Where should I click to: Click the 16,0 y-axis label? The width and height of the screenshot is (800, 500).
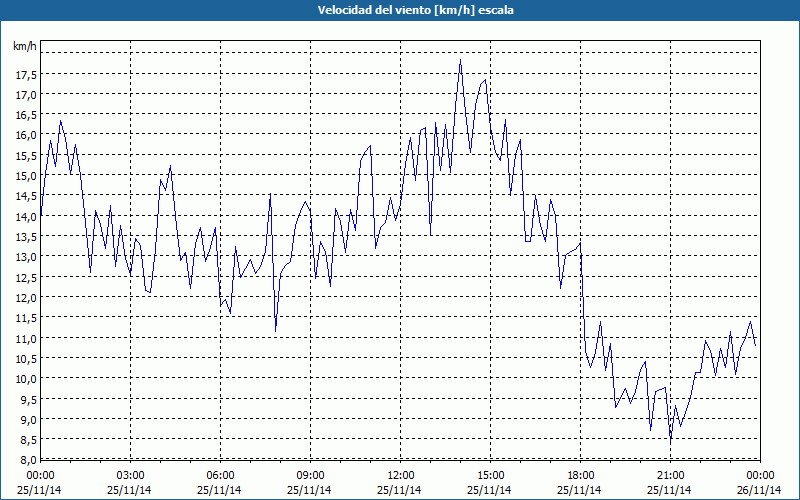[x=26, y=136]
